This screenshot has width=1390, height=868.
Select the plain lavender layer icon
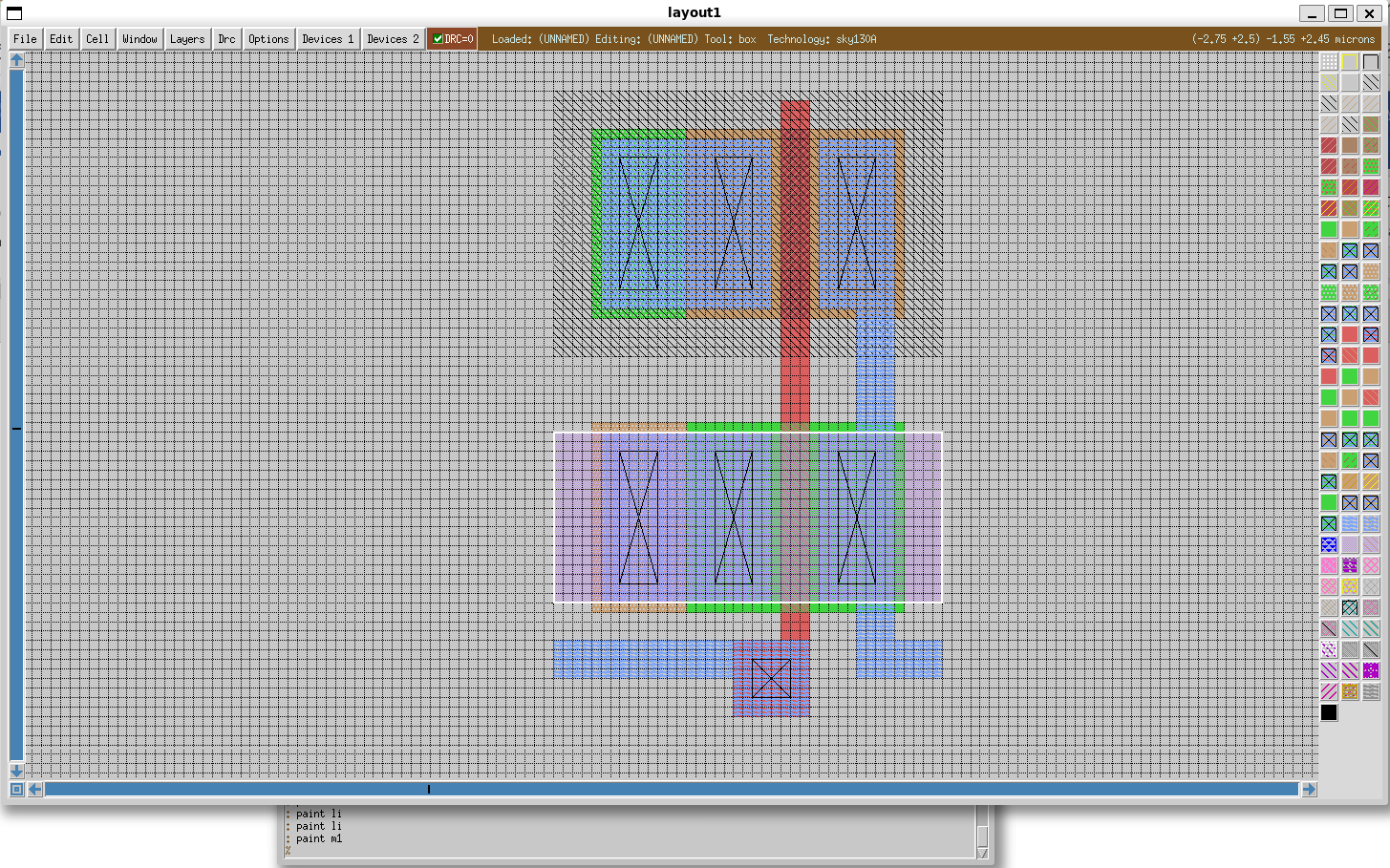point(1350,544)
